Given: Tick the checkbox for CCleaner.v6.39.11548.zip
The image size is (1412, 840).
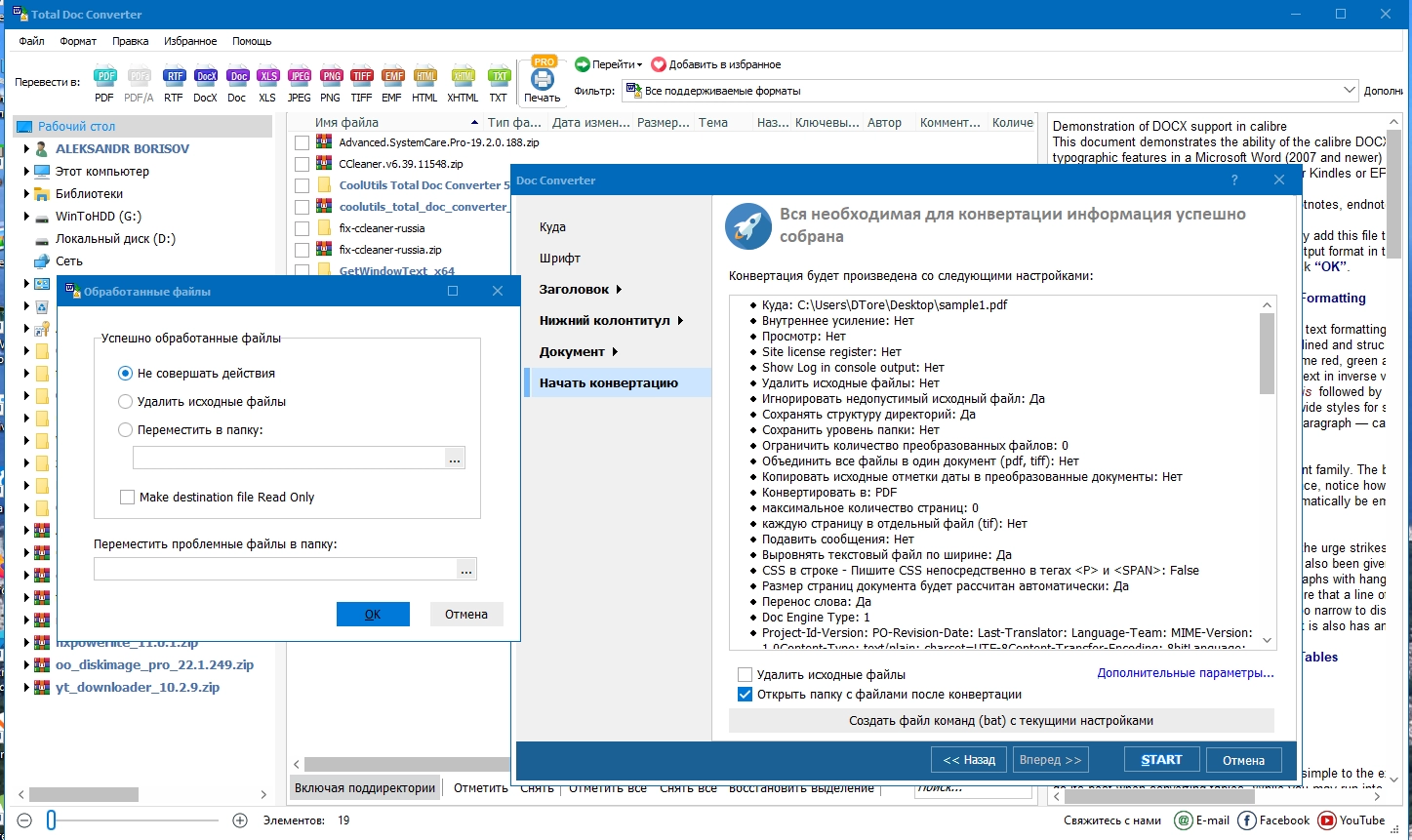Looking at the screenshot, I should point(302,164).
